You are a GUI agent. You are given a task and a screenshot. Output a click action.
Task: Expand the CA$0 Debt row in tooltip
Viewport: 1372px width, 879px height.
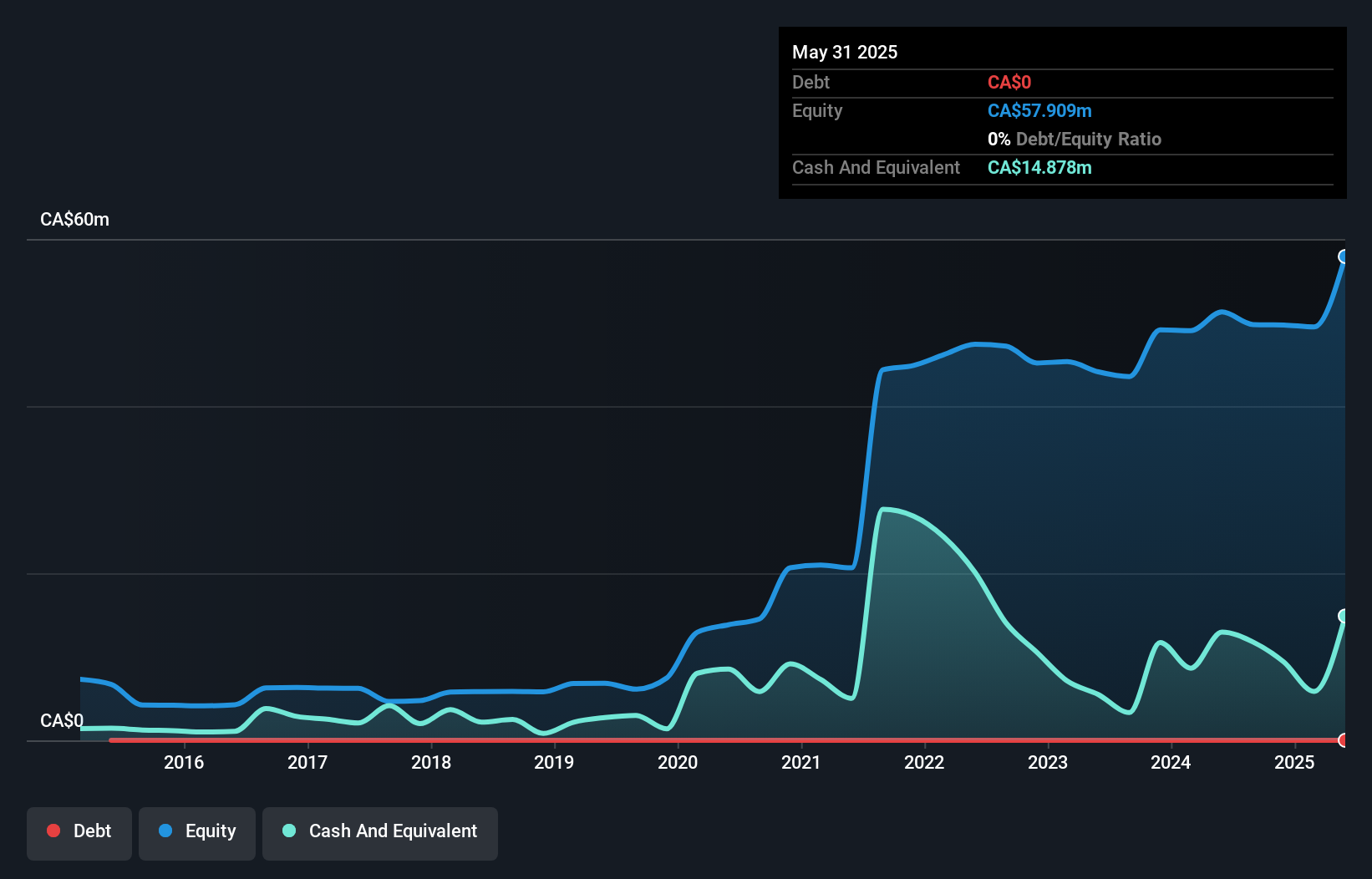click(x=1009, y=82)
